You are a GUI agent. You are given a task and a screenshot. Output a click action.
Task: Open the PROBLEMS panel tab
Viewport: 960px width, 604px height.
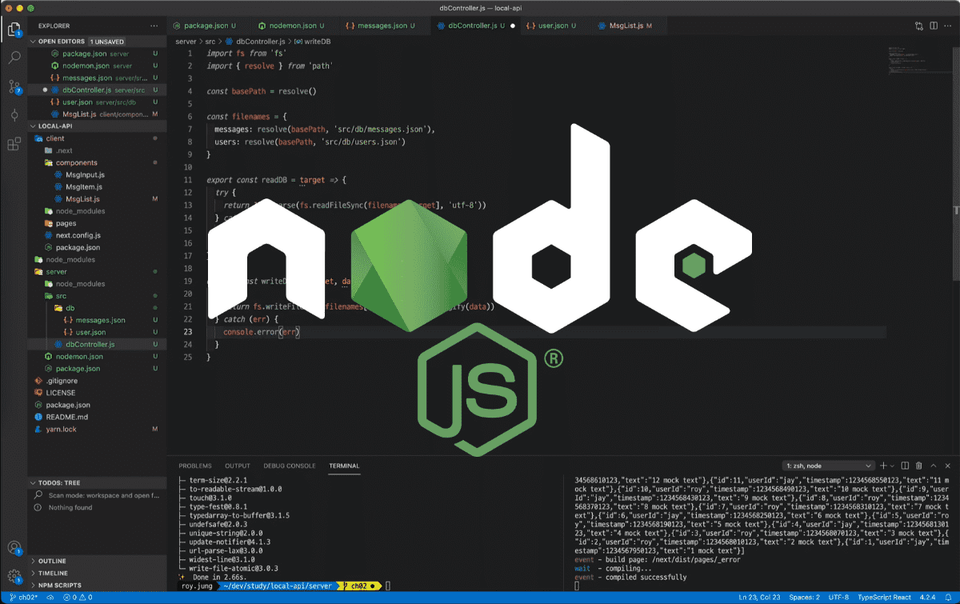point(195,466)
